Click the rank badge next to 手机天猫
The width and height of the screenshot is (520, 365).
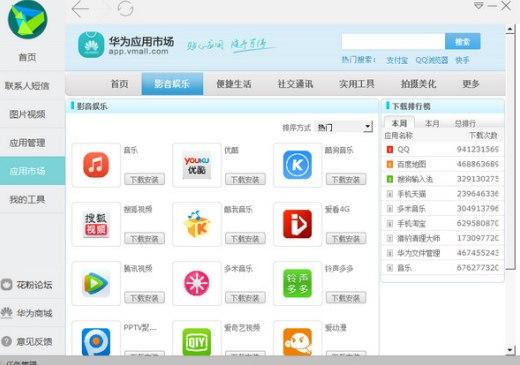pyautogui.click(x=390, y=194)
